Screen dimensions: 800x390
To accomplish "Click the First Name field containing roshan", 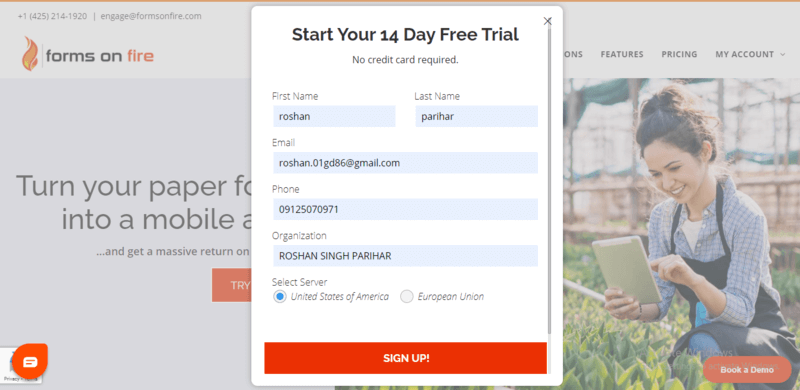I will pos(334,116).
